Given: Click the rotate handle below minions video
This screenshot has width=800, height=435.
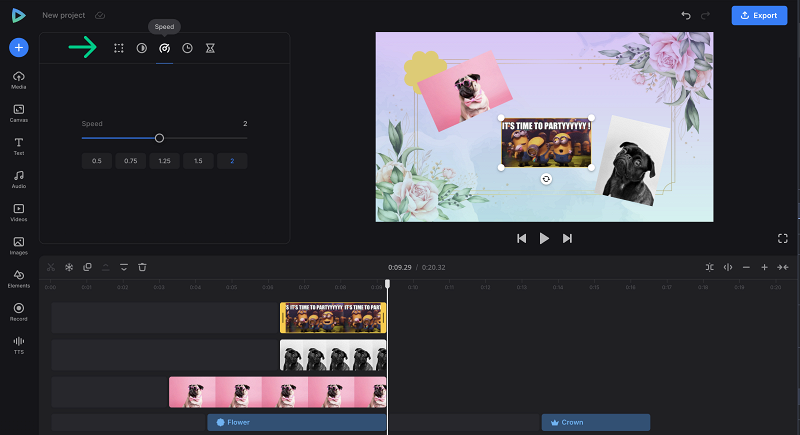Looking at the screenshot, I should (x=546, y=179).
